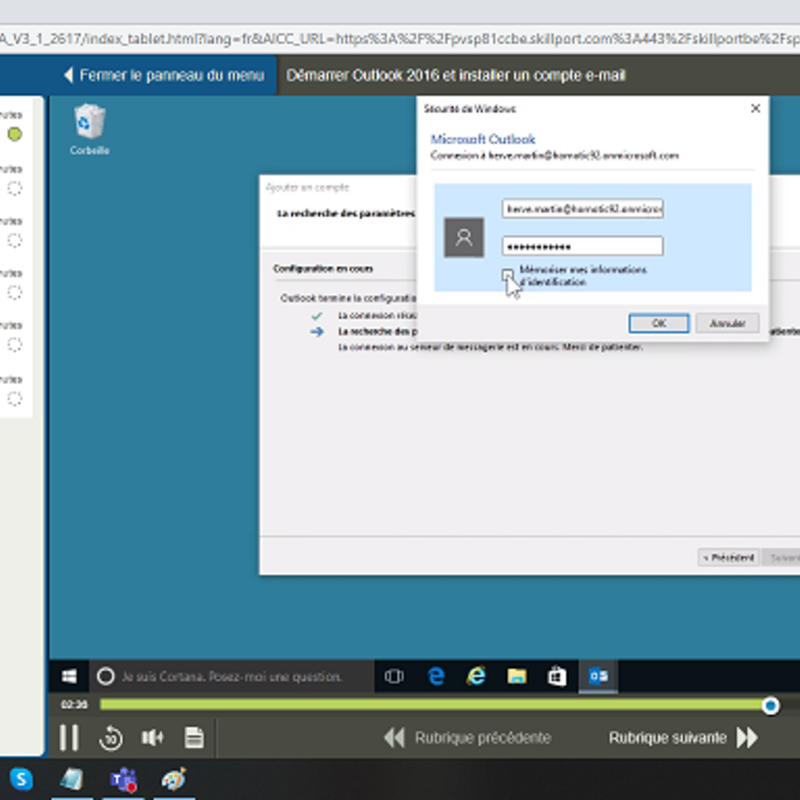Select the green completed topic marker
Viewport: 800px width, 800px height.
click(x=15, y=134)
